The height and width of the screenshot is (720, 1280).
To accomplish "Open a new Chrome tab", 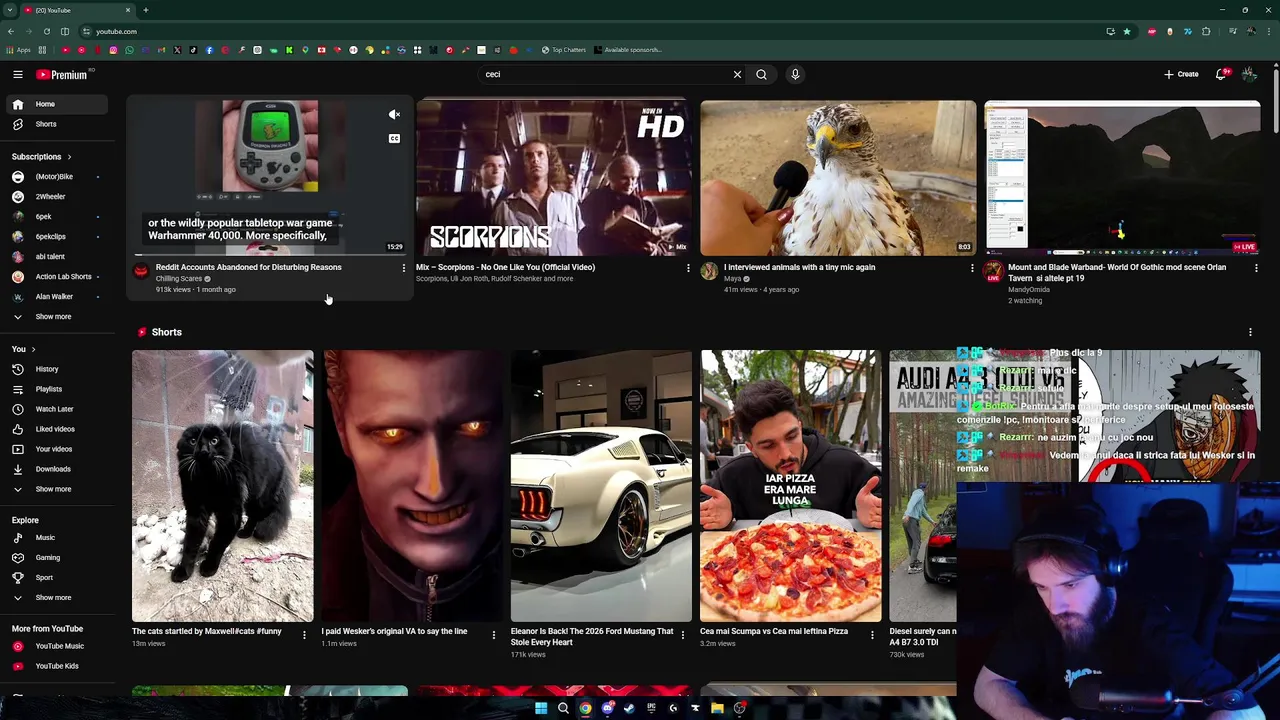I will pos(145,10).
